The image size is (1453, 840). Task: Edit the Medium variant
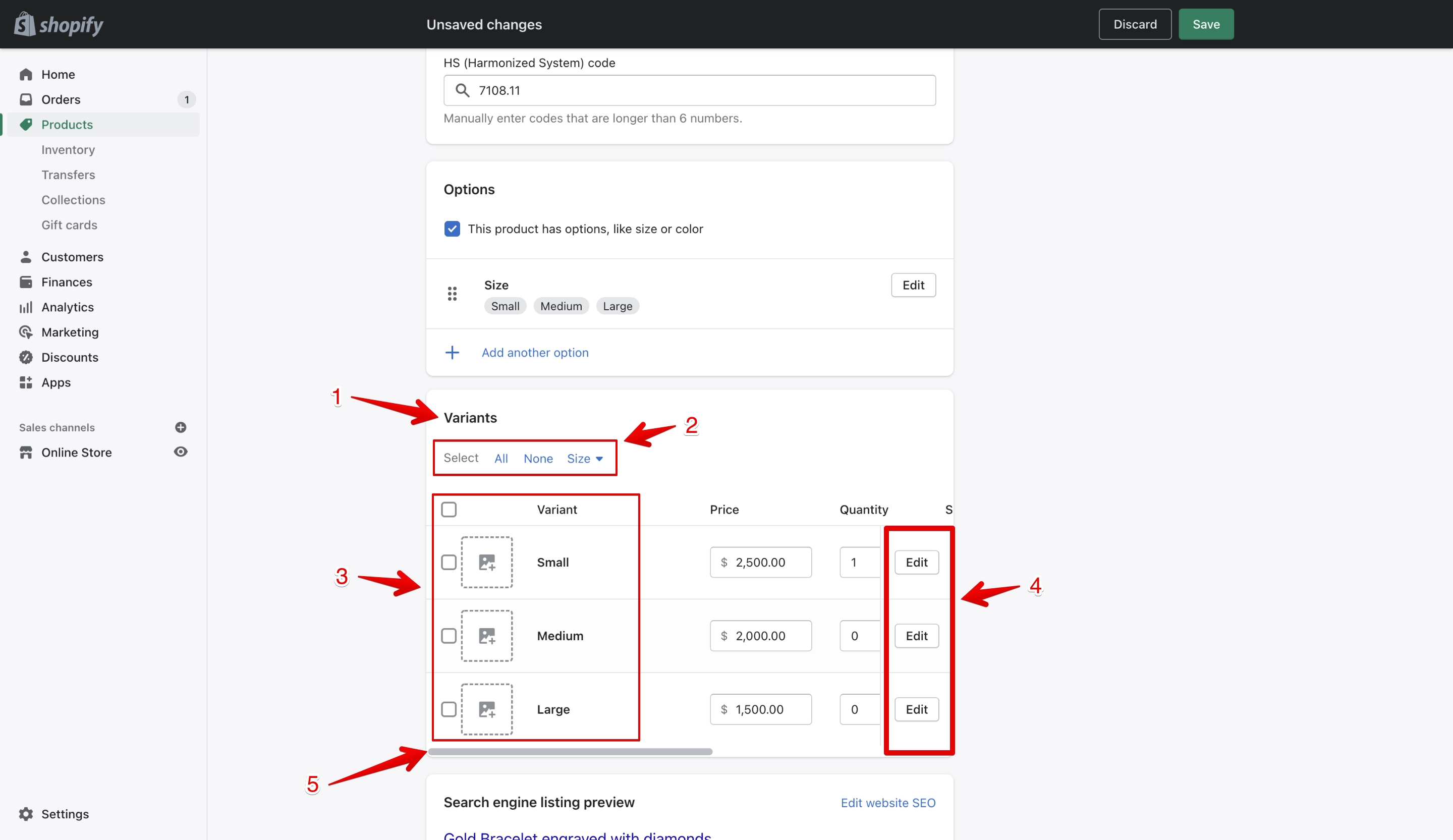[x=916, y=636]
